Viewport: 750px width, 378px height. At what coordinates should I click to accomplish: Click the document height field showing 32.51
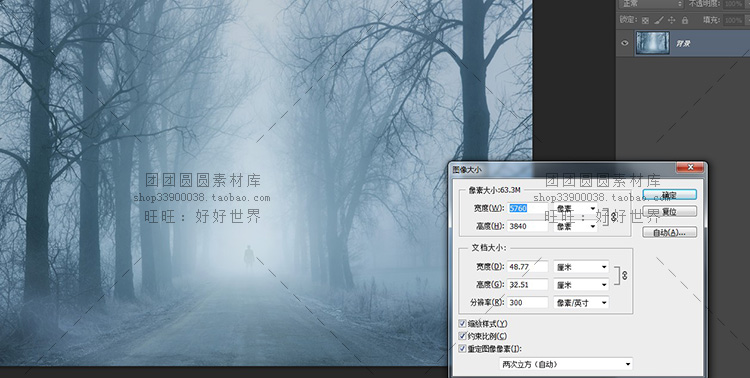click(528, 285)
